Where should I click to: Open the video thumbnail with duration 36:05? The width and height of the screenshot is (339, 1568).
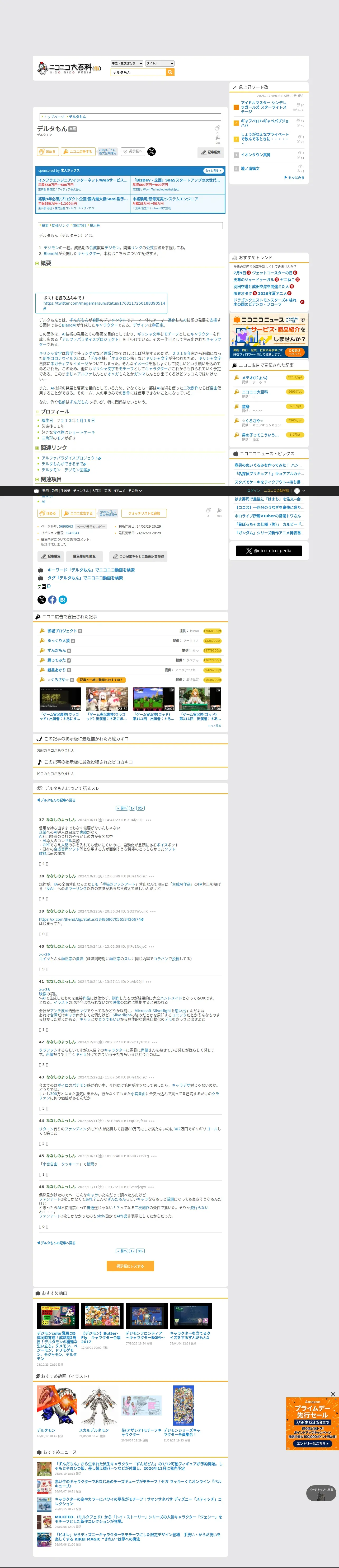point(60,699)
